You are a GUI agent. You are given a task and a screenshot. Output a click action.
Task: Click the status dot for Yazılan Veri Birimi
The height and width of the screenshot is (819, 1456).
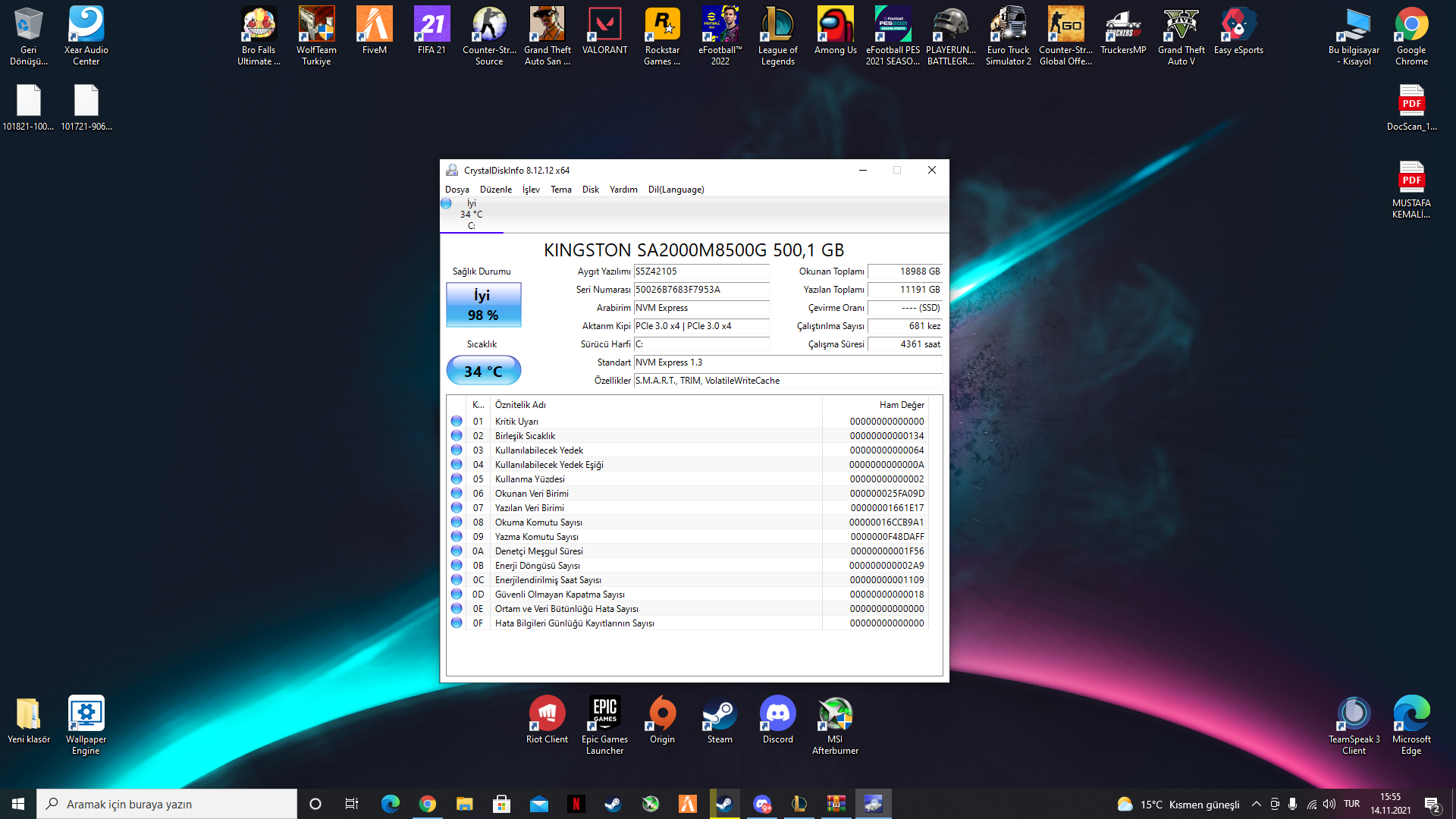(457, 507)
